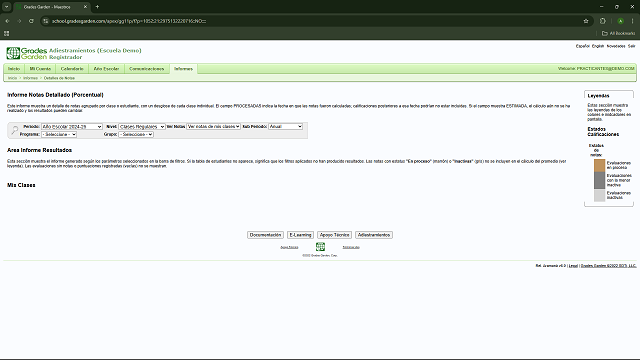Open a new browser tab with plus
The width and height of the screenshot is (640, 360).
(x=97, y=7)
